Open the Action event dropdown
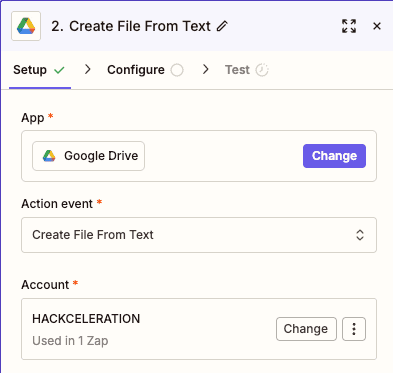The height and width of the screenshot is (373, 393). pyautogui.click(x=199, y=235)
